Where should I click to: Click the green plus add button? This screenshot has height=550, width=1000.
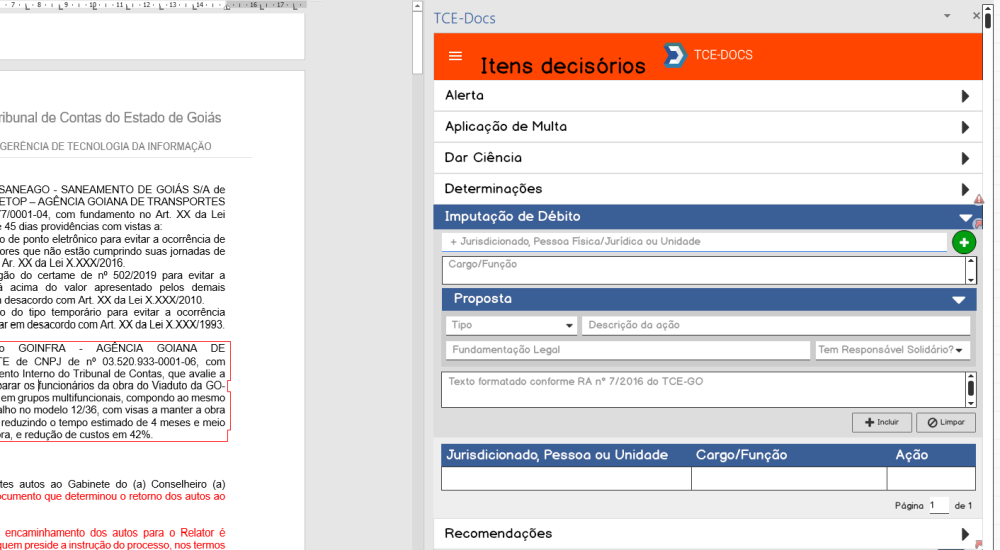pos(963,243)
